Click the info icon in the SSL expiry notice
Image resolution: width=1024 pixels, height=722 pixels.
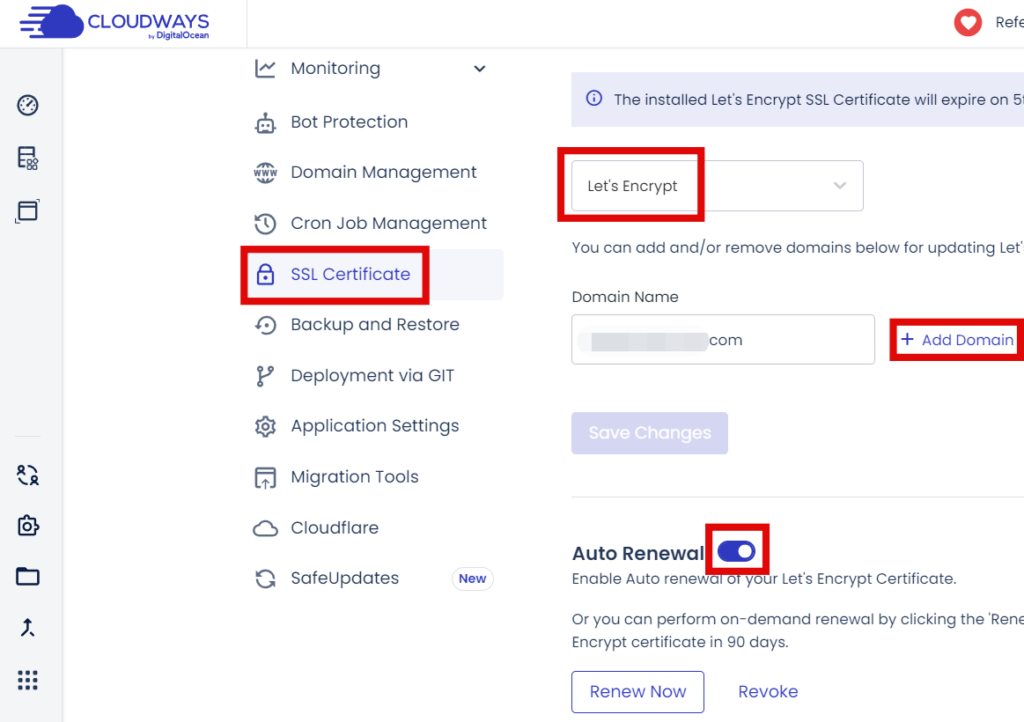coord(594,99)
